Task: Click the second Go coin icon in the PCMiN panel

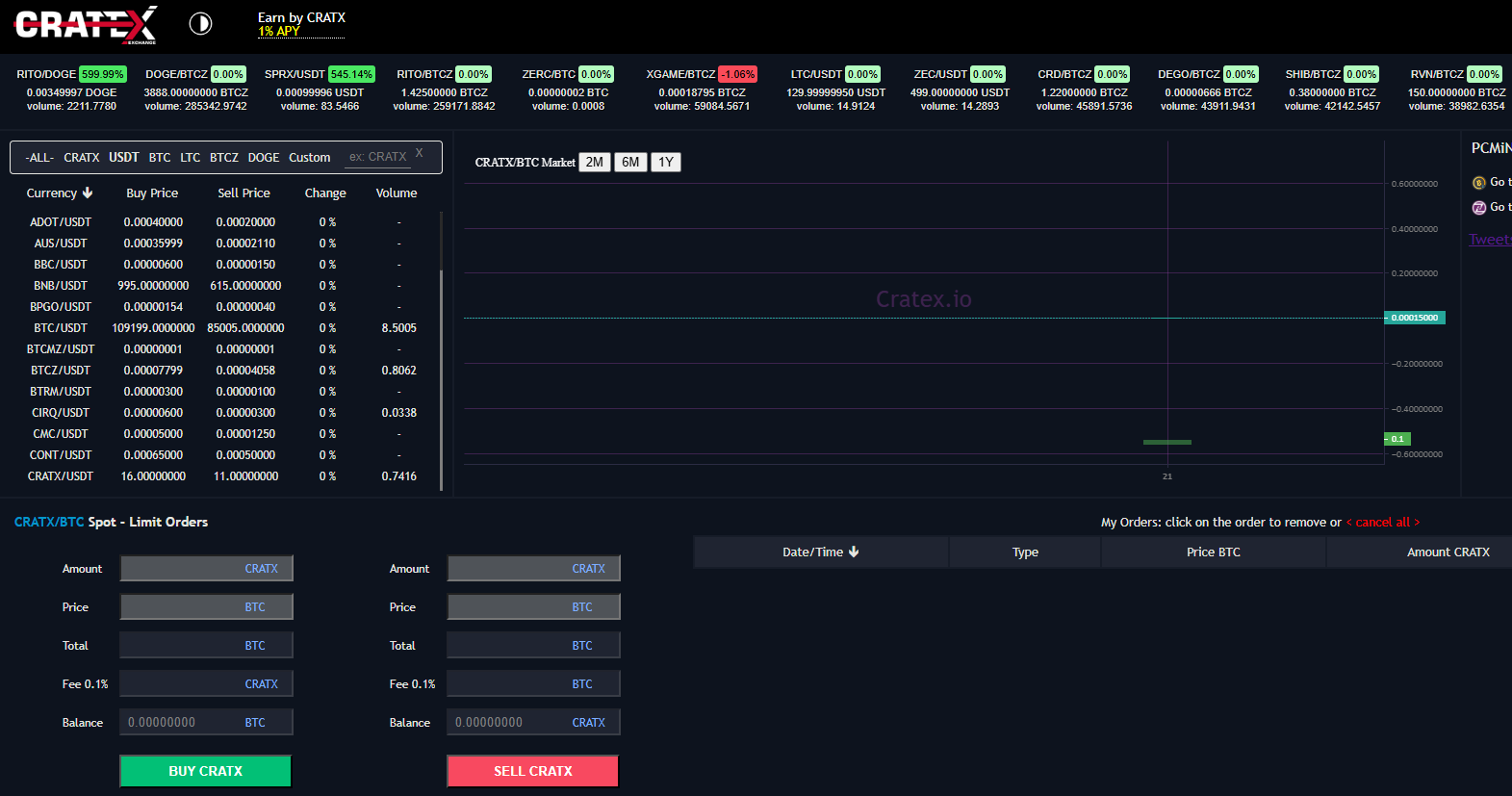Action: click(x=1479, y=207)
